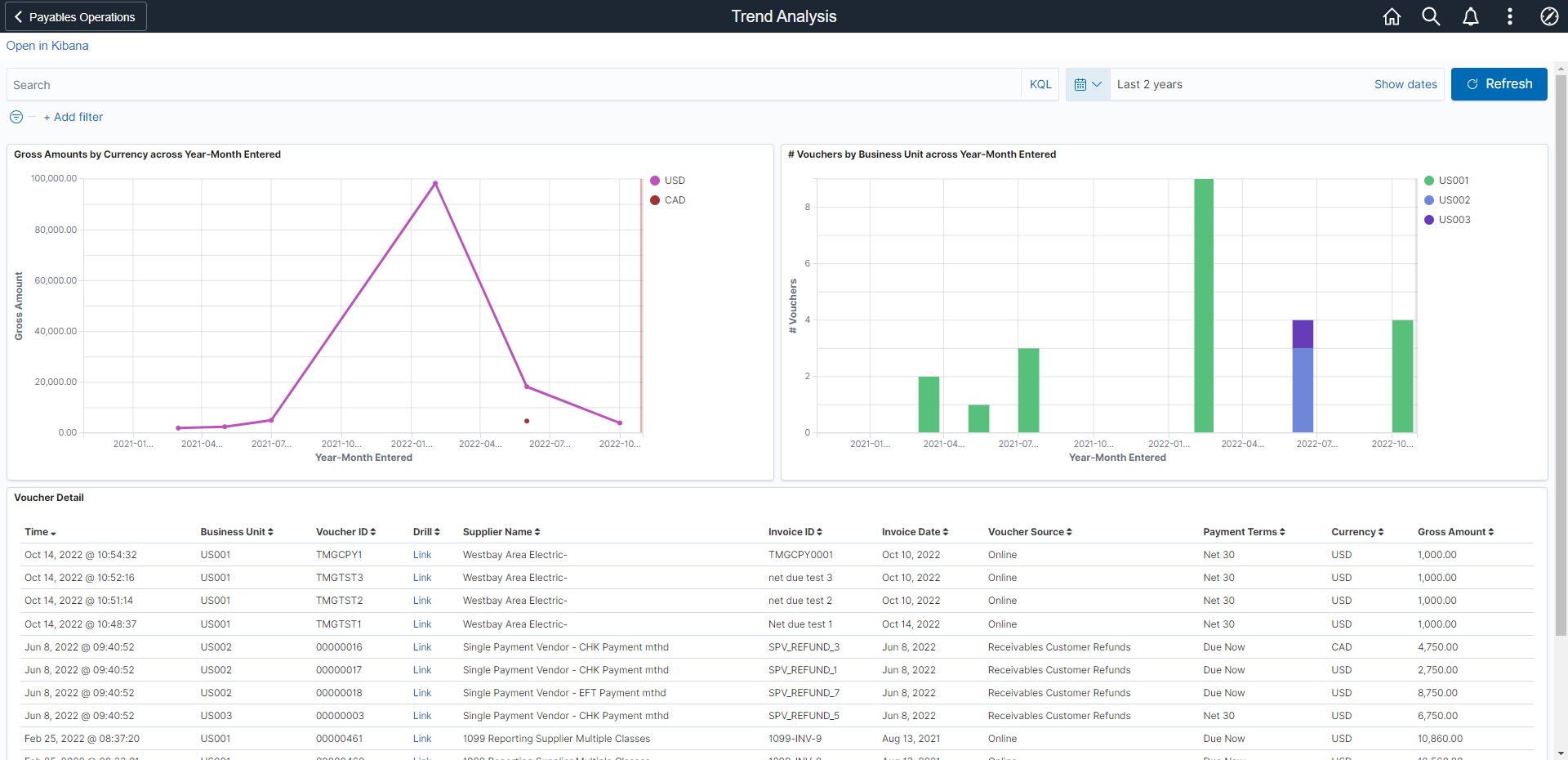Click the calendar quick date icon

click(x=1087, y=84)
